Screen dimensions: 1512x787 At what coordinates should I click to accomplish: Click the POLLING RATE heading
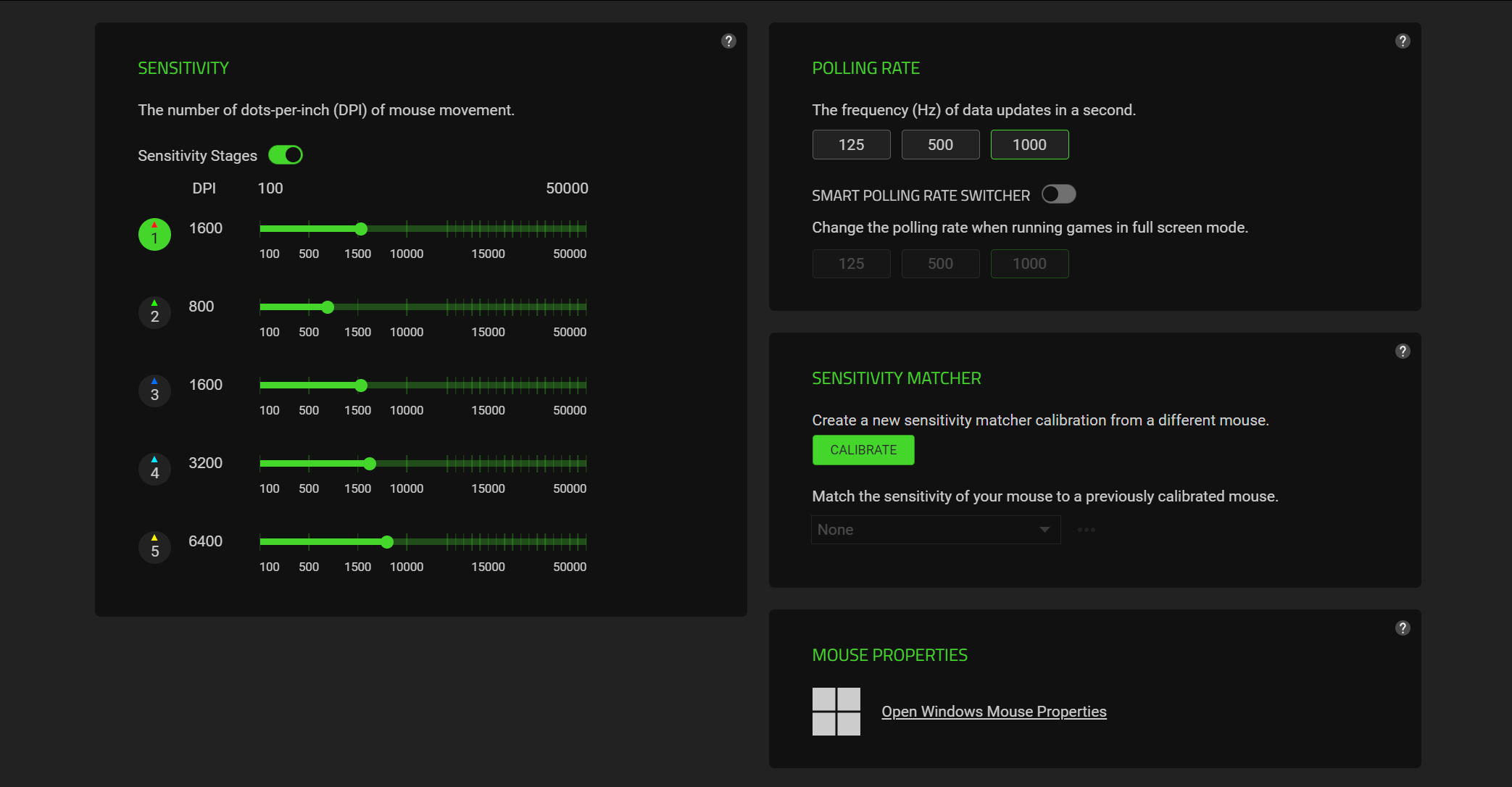[x=865, y=68]
